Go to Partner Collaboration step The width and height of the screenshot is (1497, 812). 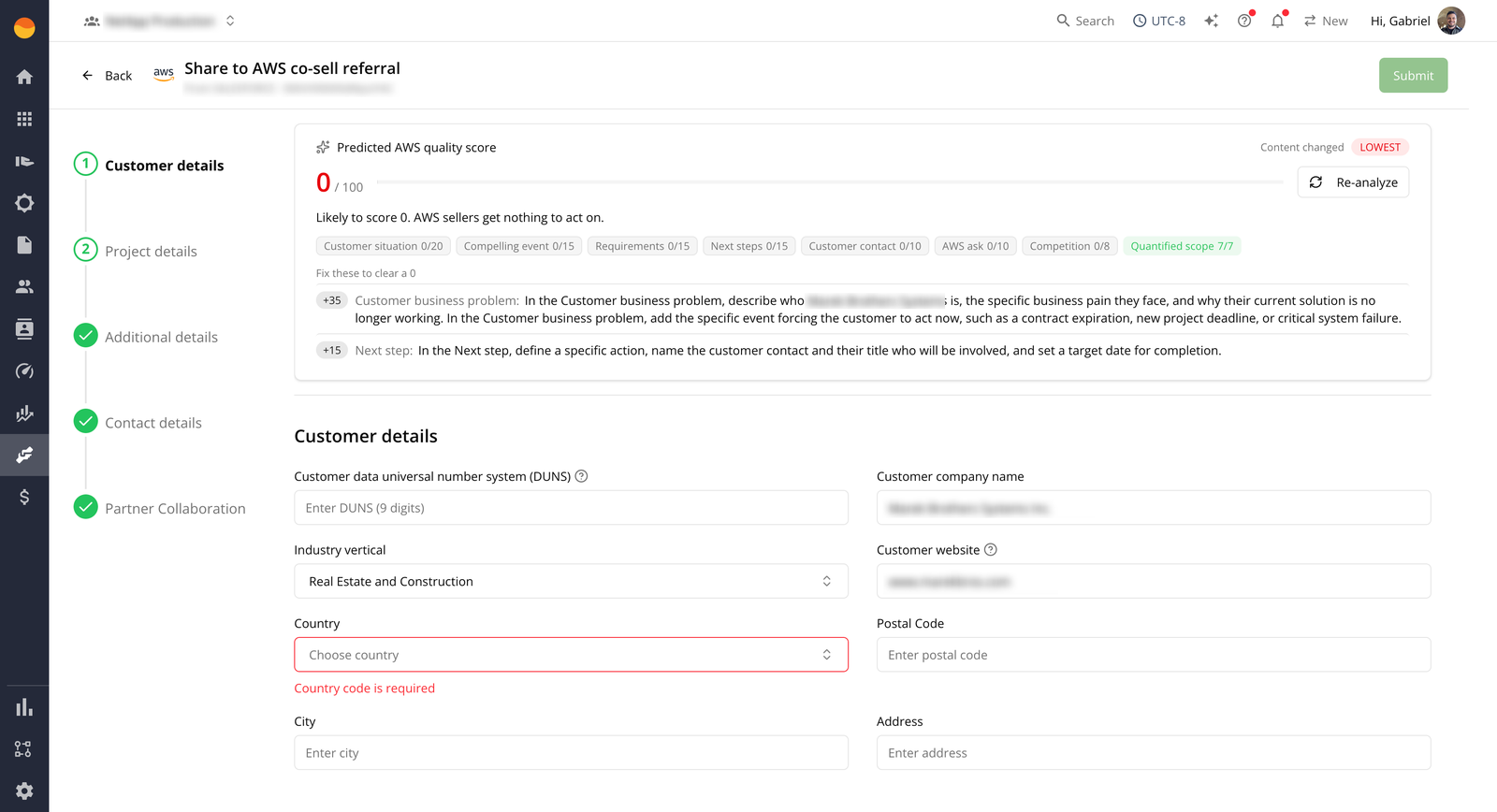[x=160, y=508]
